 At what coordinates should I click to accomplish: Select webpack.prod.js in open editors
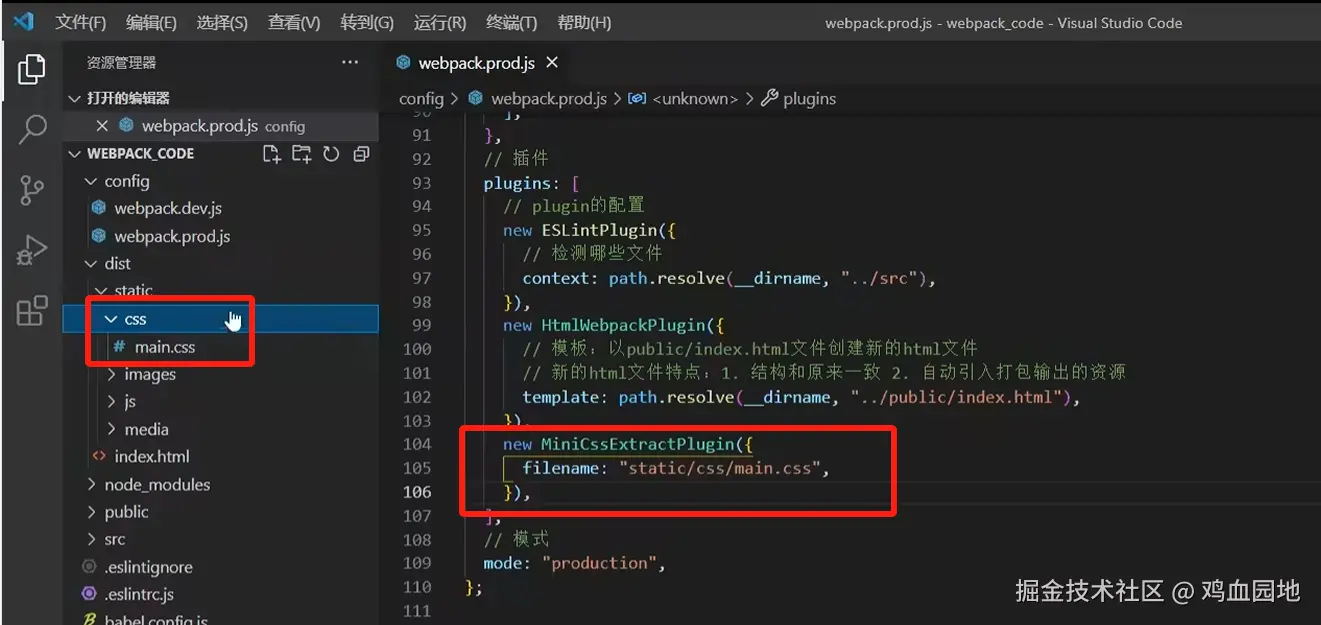200,126
